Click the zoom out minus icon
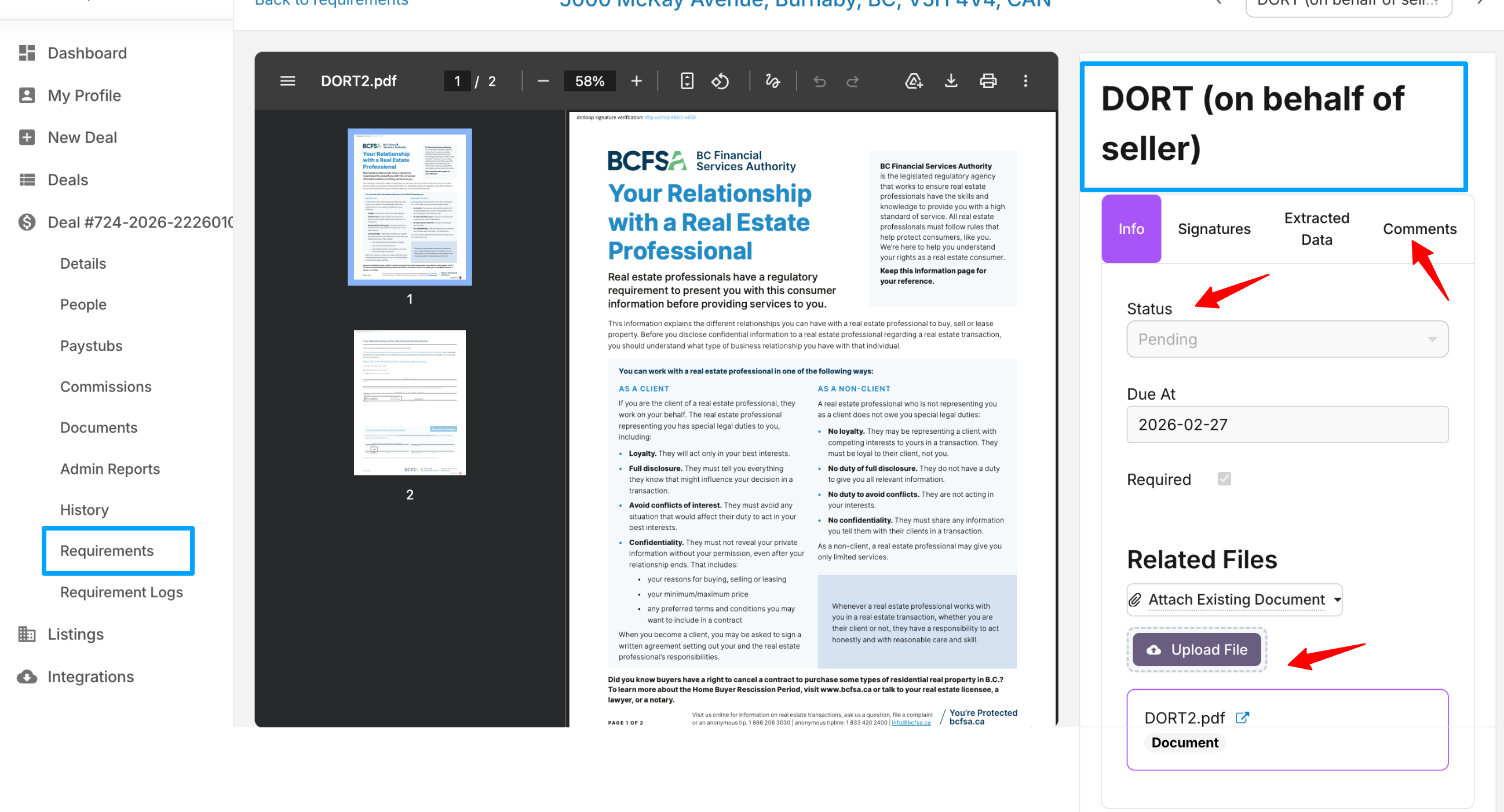Screen dimensions: 1504x812 point(542,81)
